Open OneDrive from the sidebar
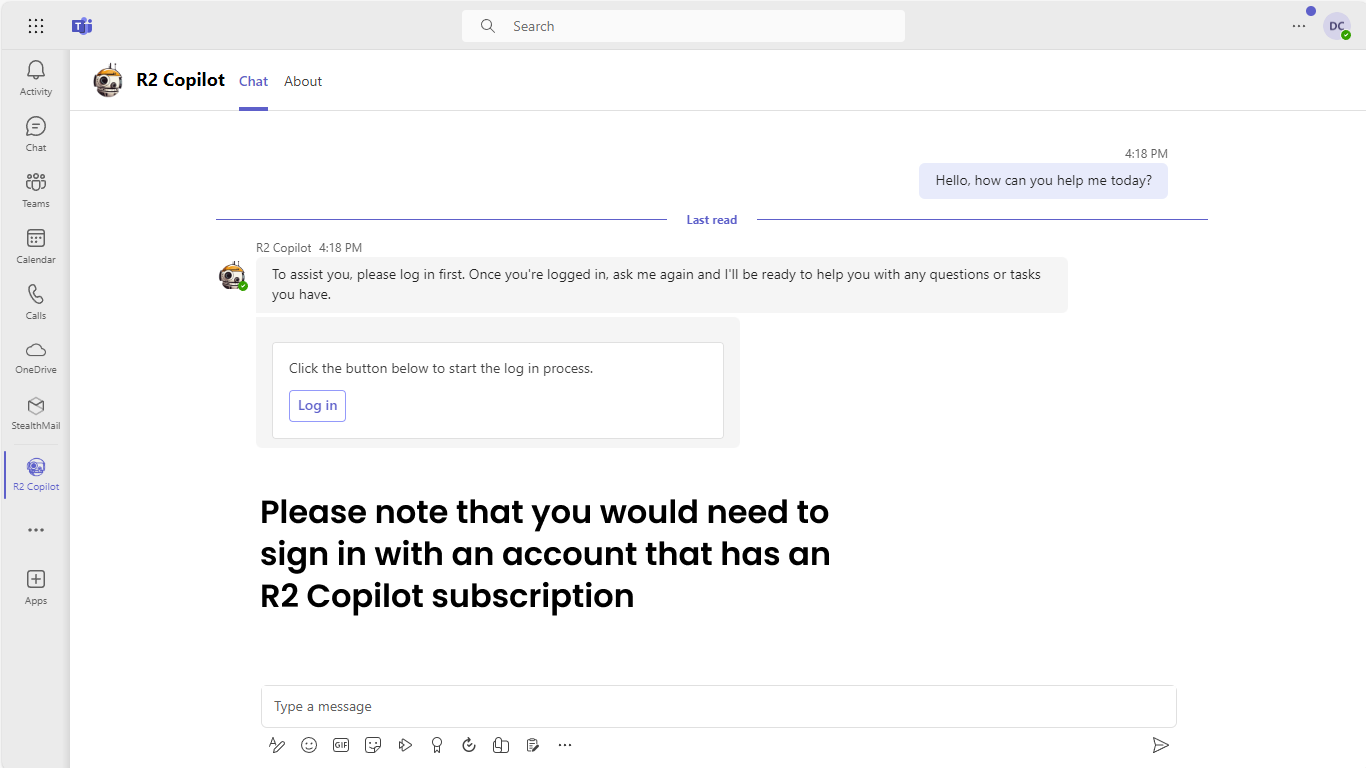 [x=35, y=356]
